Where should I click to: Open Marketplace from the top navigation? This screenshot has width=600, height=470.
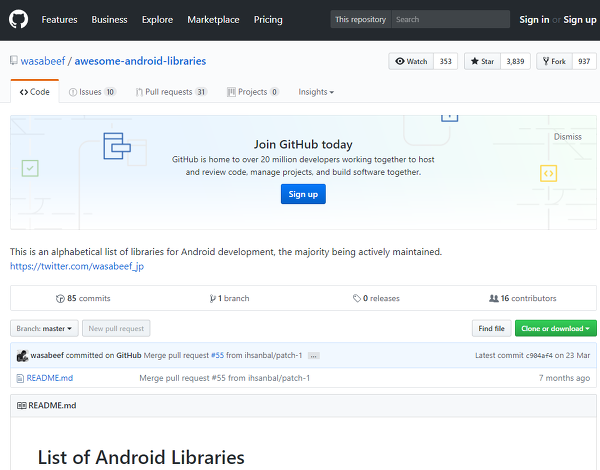[213, 20]
